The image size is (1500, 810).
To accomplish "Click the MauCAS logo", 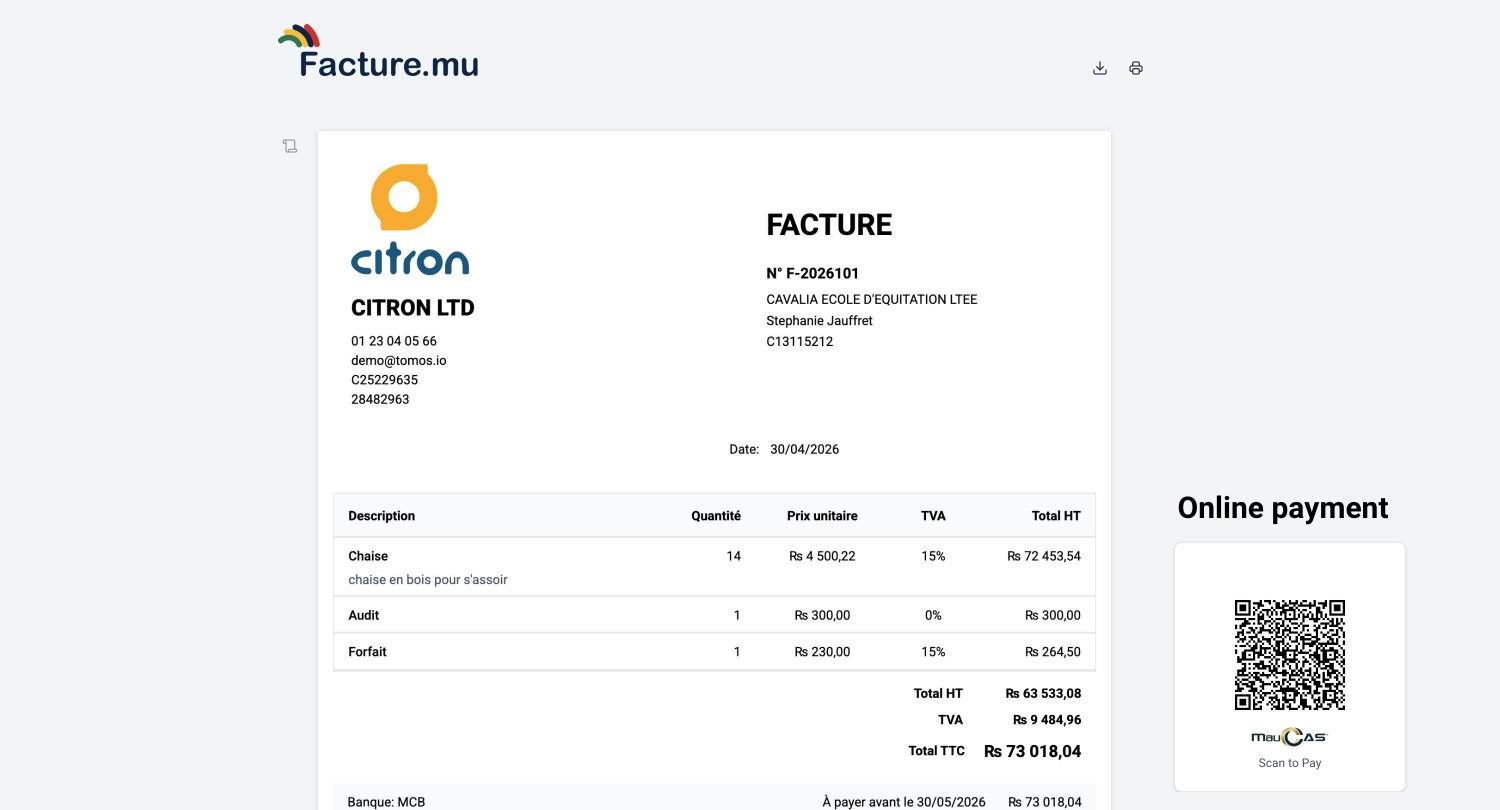I will pos(1290,737).
